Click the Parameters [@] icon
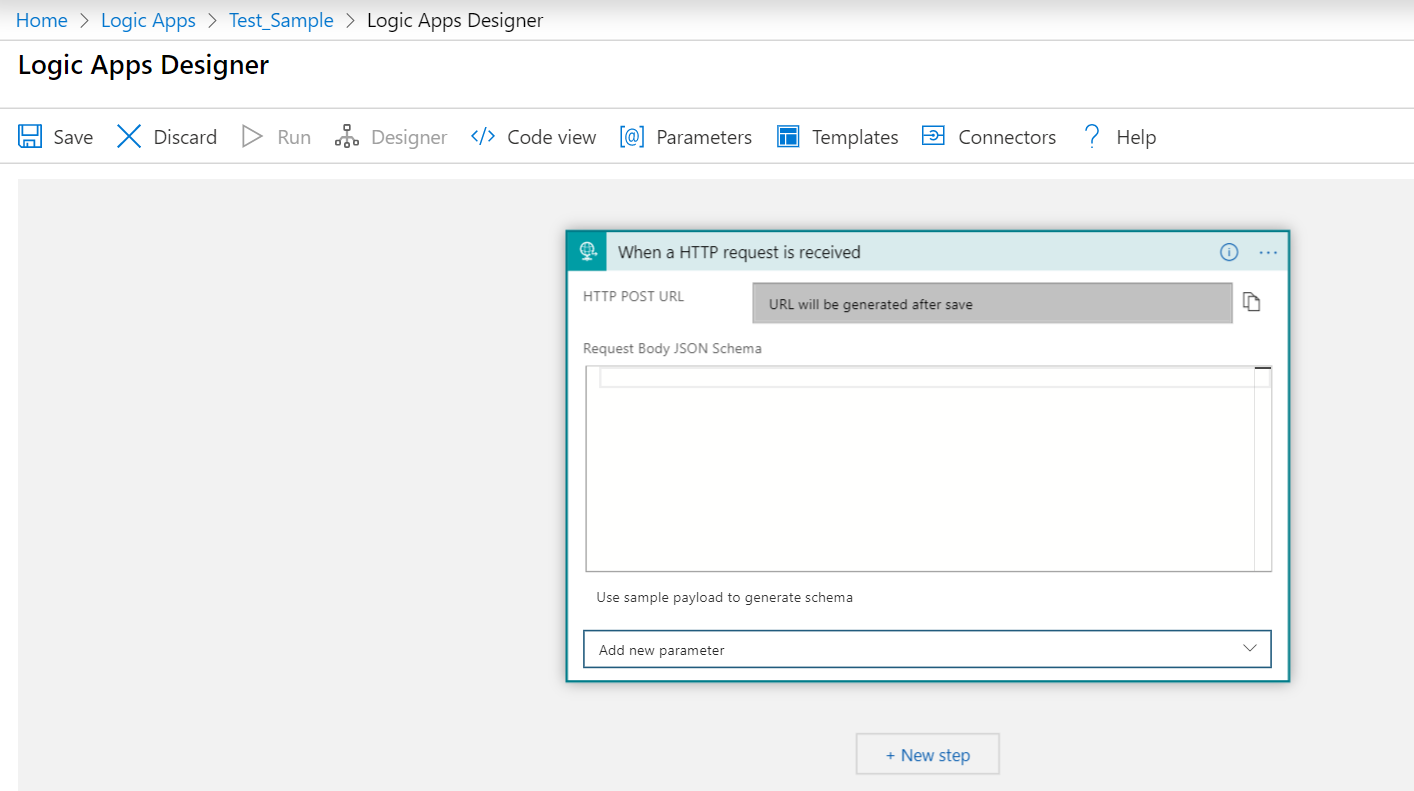This screenshot has height=791, width=1414. (632, 137)
